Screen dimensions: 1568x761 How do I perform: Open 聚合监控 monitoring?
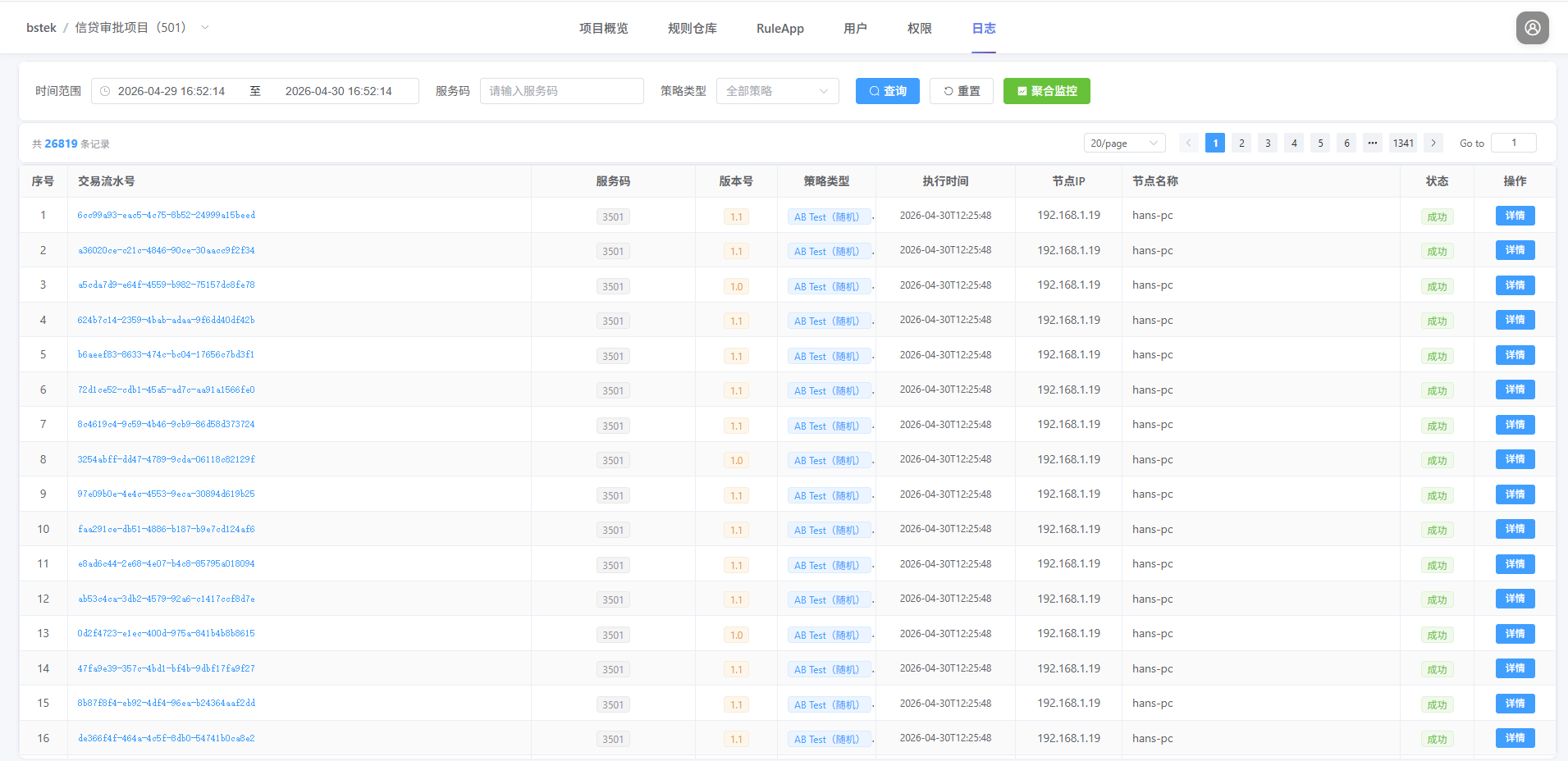[x=1046, y=91]
